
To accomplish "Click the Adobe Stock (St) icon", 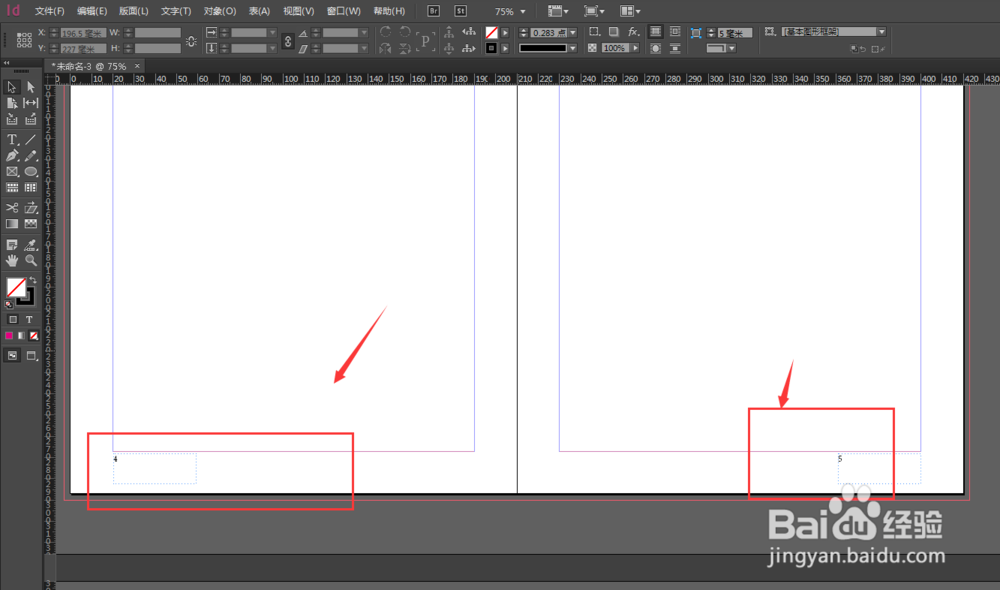I will [x=460, y=11].
